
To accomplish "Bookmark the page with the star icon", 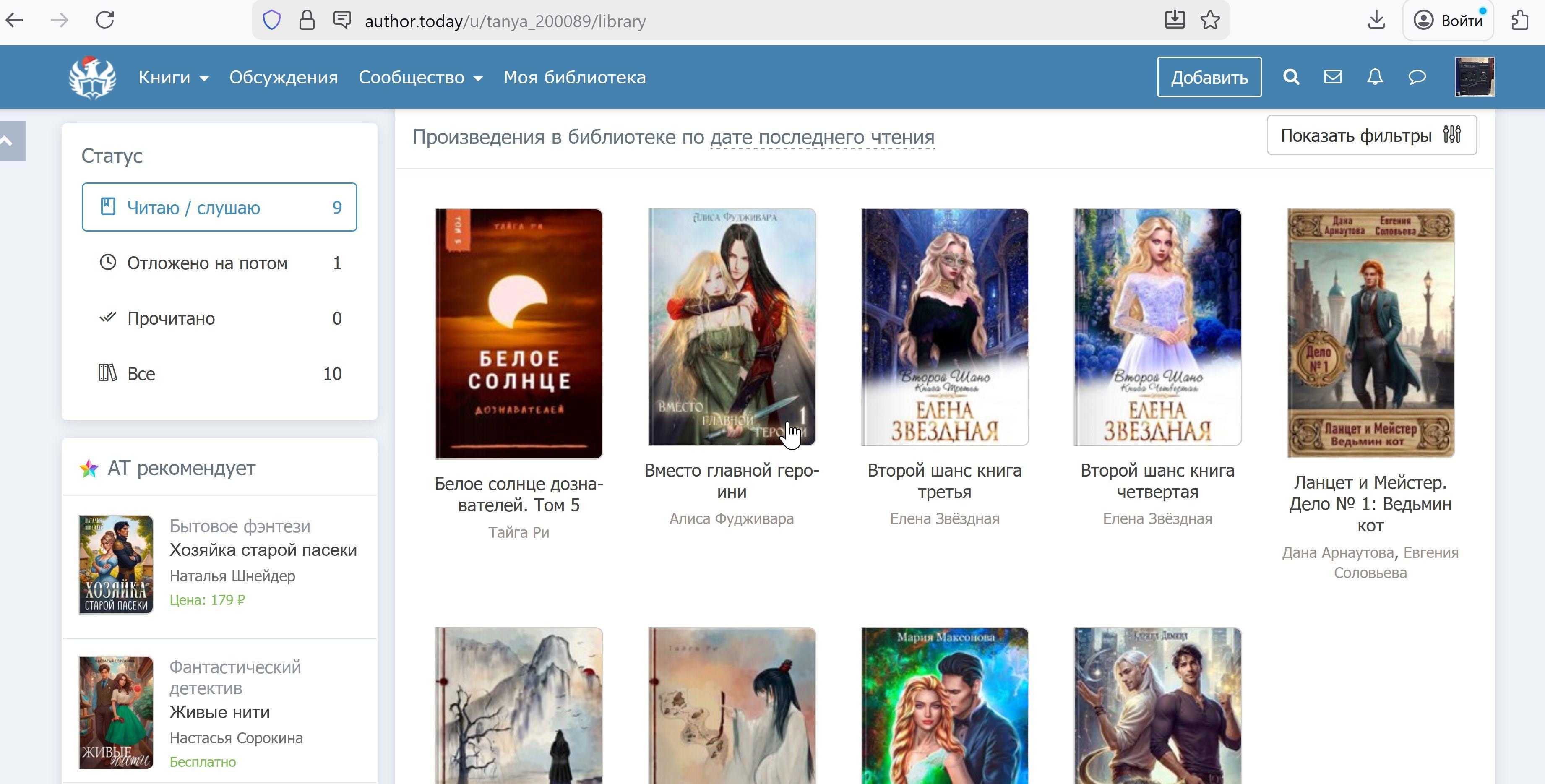I will (1210, 21).
